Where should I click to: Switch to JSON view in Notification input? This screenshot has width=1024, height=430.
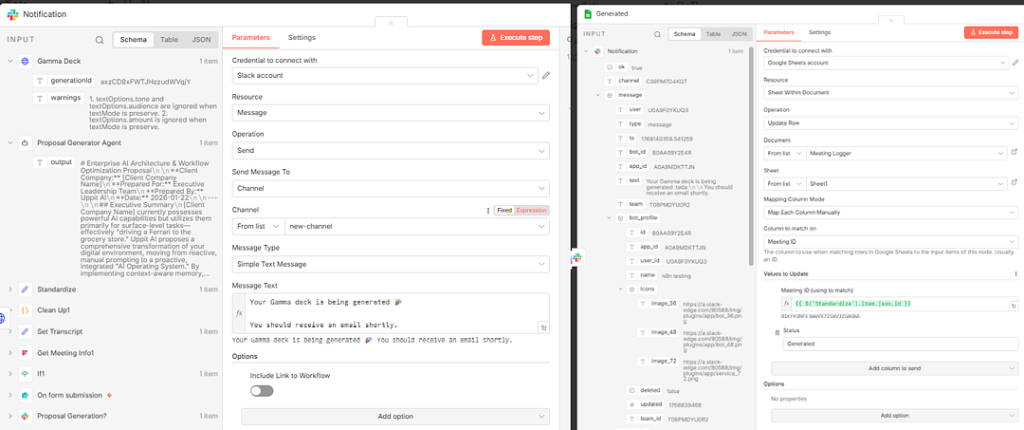[201, 40]
